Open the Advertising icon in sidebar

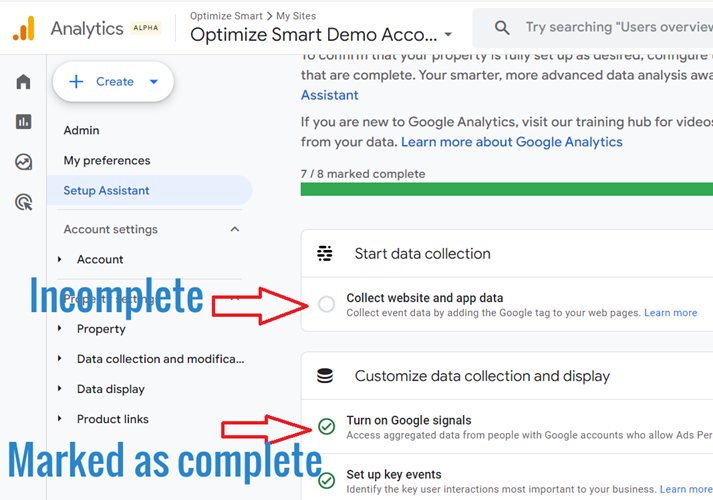(24, 202)
